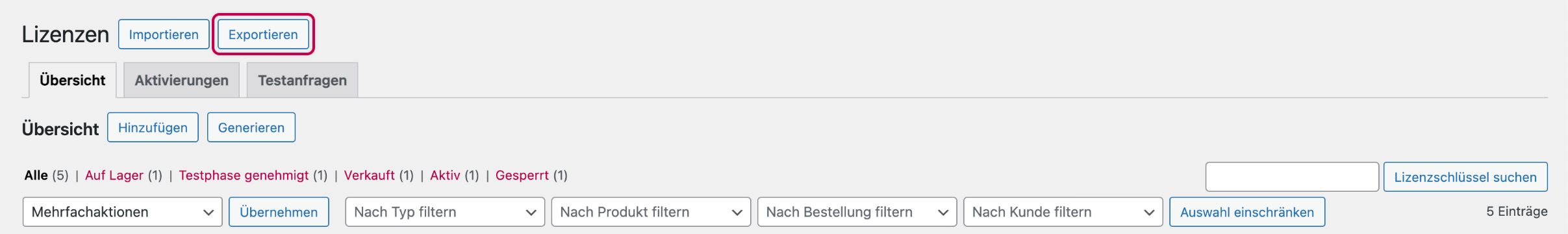The width and height of the screenshot is (1568, 234).
Task: Filter by Gesperrt status
Action: point(522,175)
